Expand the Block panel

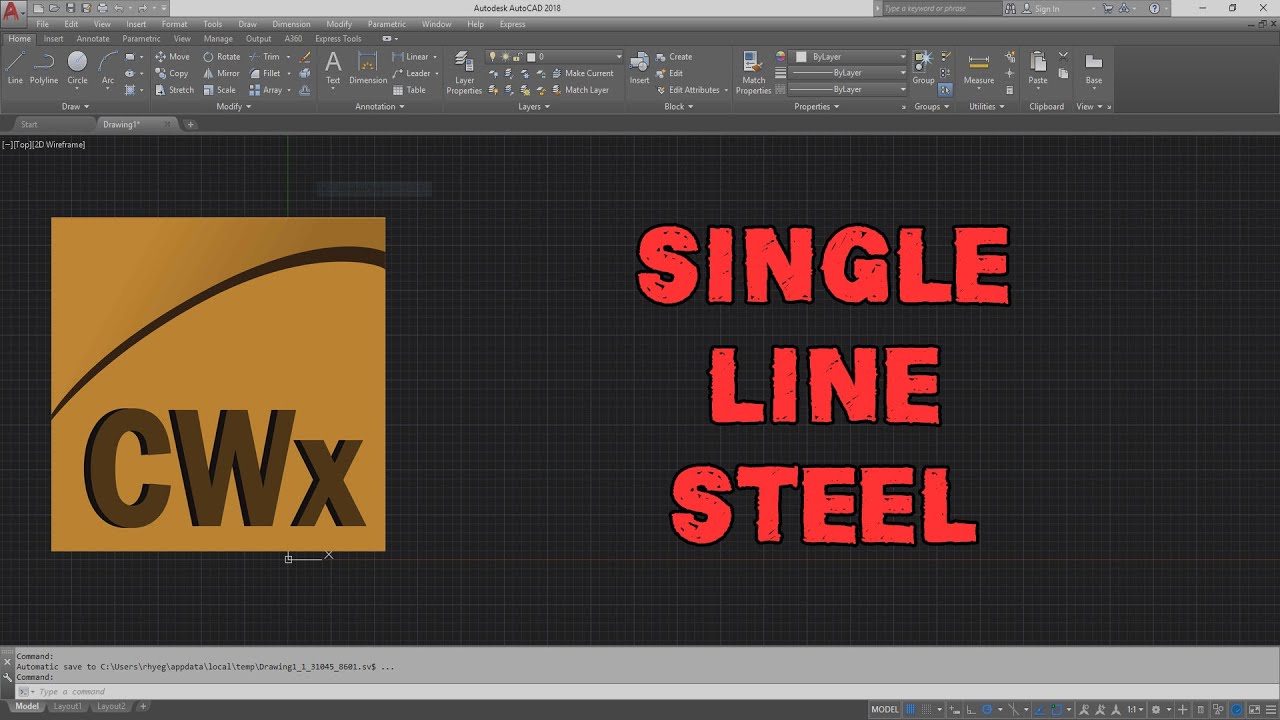[x=678, y=106]
